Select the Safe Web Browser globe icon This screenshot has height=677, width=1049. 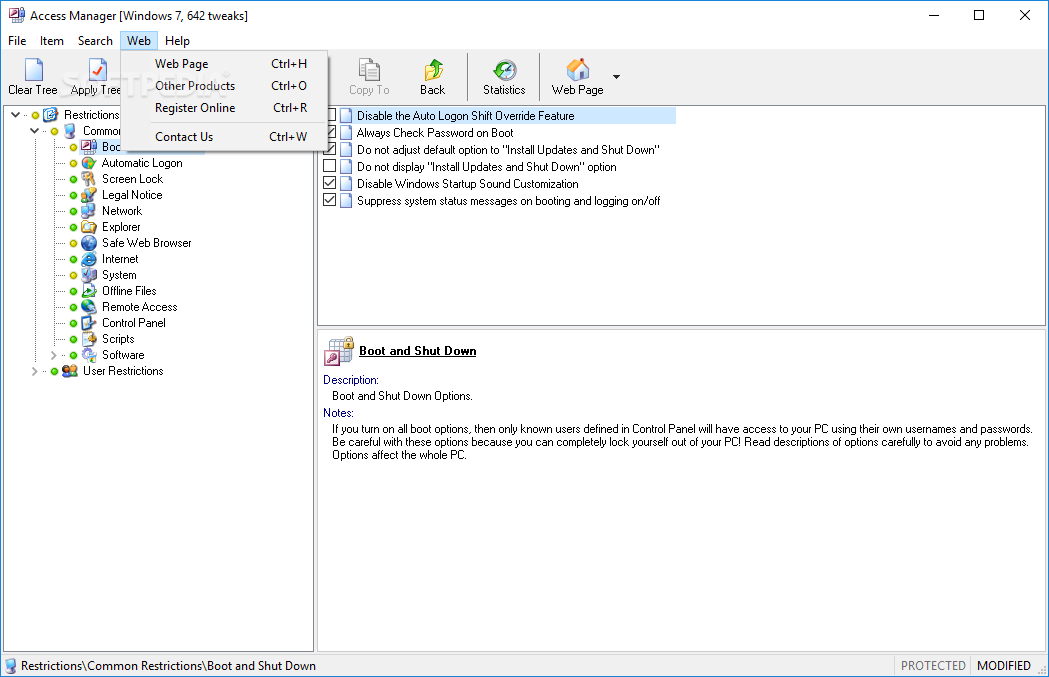tap(89, 244)
